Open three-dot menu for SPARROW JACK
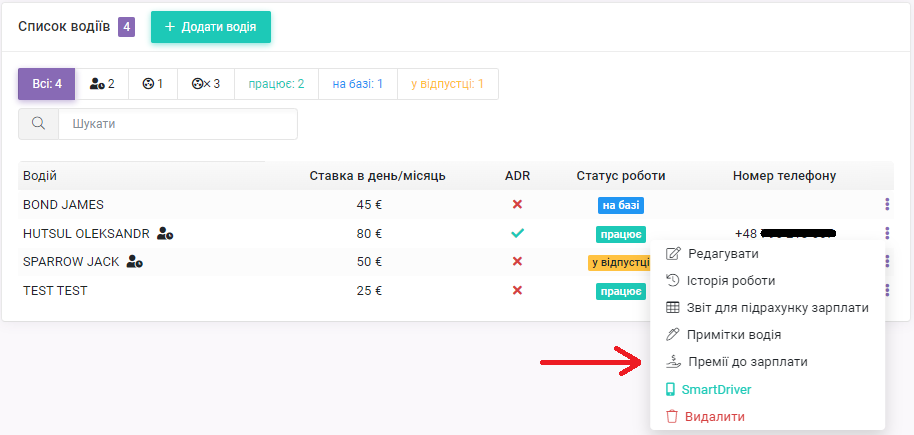914x435 pixels. (887, 261)
